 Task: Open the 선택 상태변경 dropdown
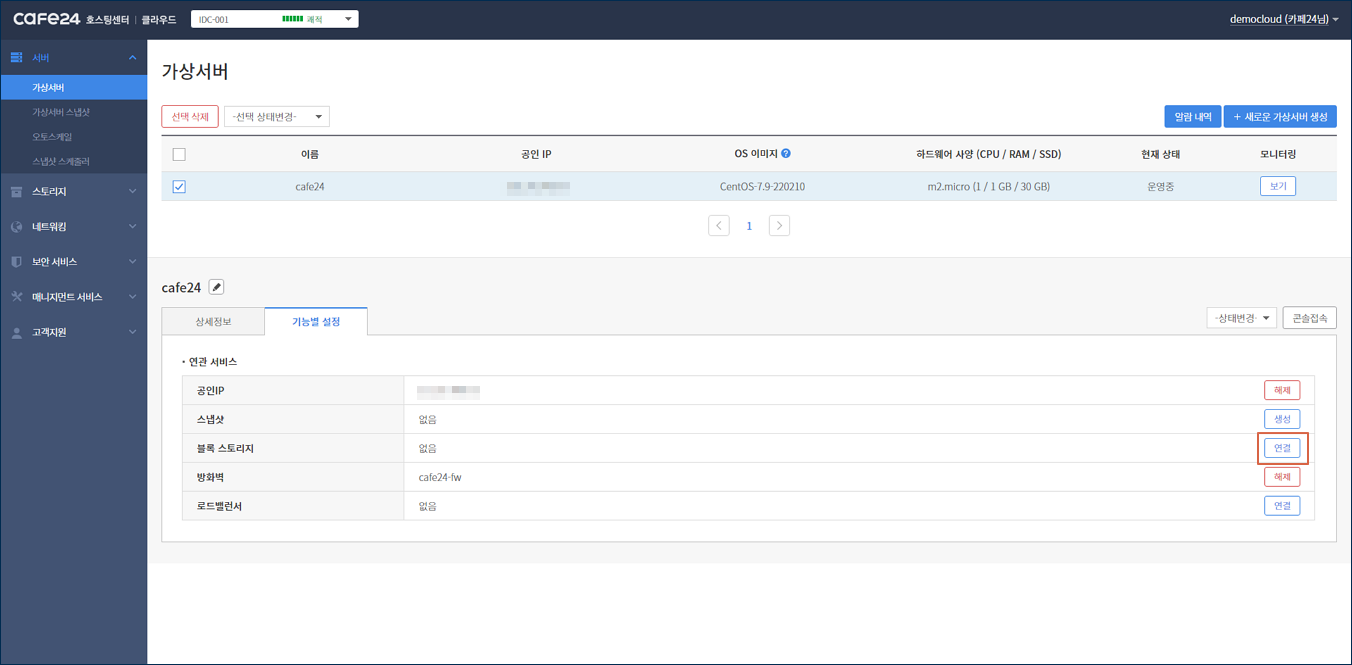(277, 117)
